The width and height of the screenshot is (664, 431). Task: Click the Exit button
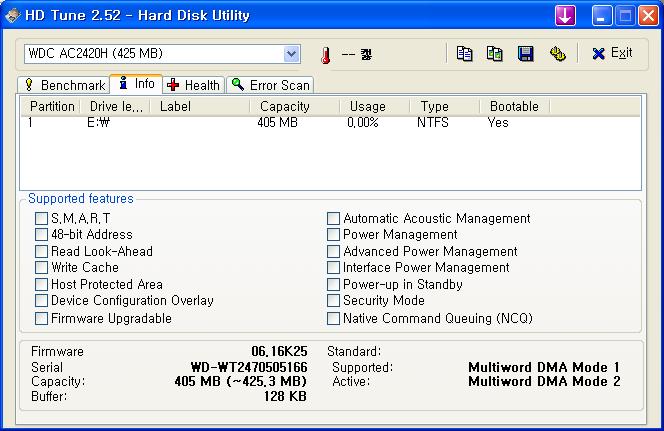tap(612, 53)
